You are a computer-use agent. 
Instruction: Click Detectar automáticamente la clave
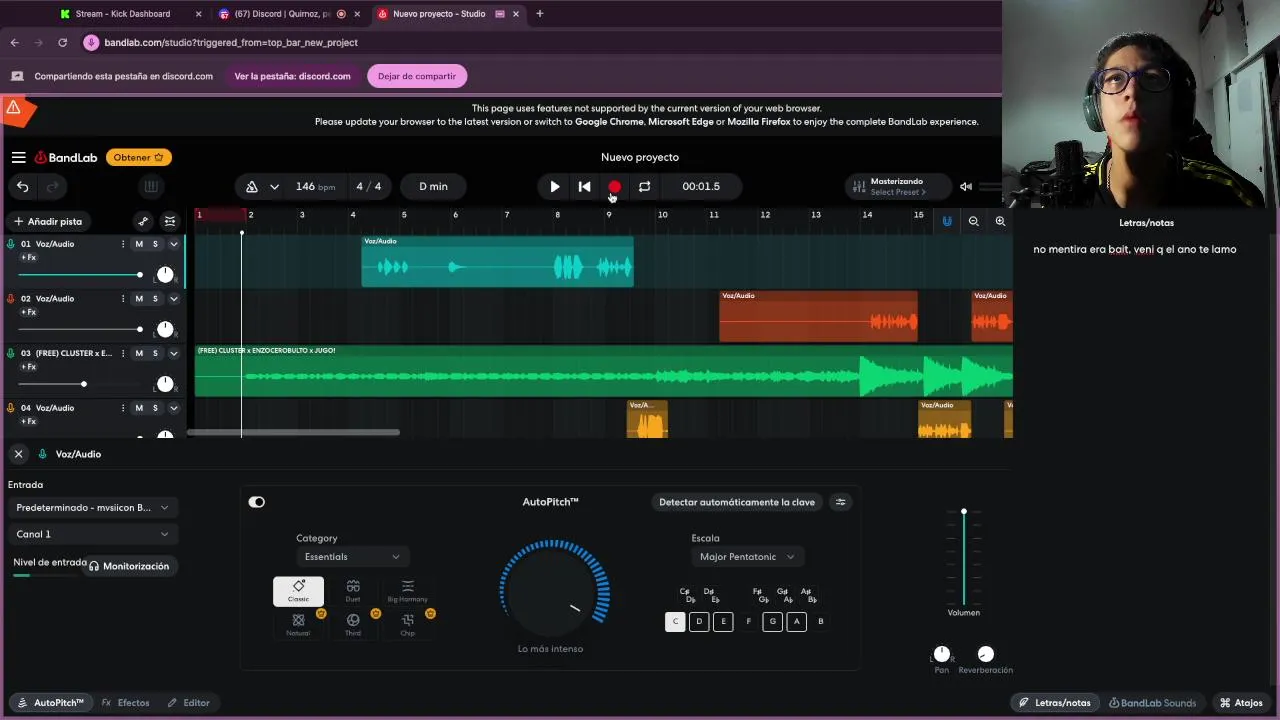[x=737, y=502]
